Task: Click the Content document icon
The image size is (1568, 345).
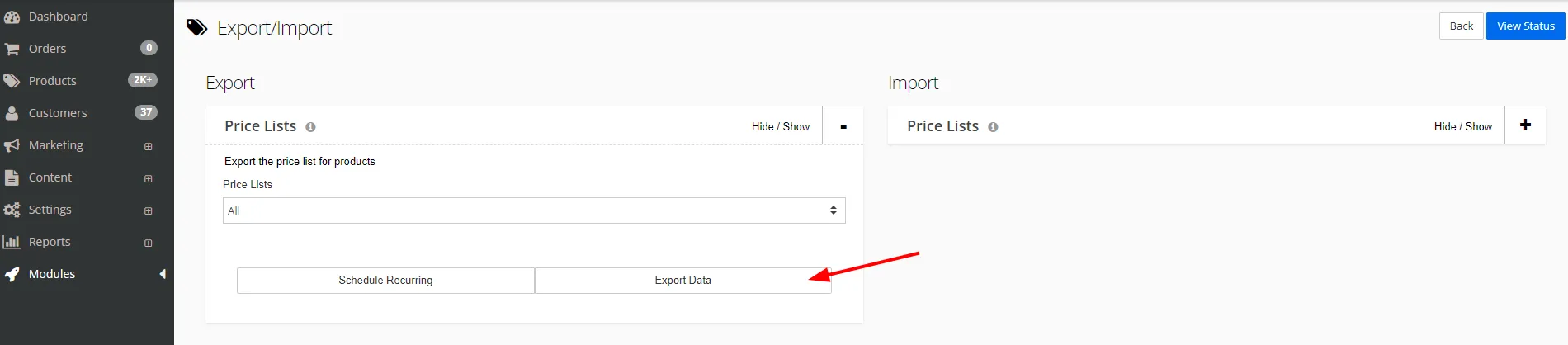Action: pos(12,177)
